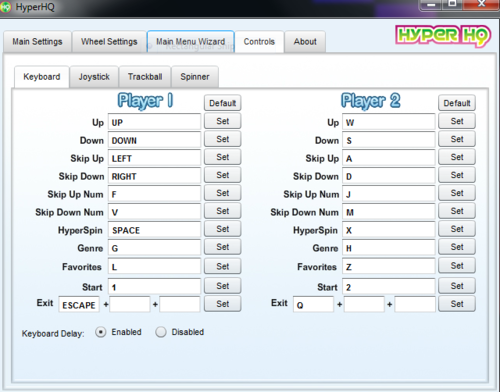Click Player 1 Skip Up field showing LEFT
Viewport: 500px width, 392px height.
[x=154, y=158]
